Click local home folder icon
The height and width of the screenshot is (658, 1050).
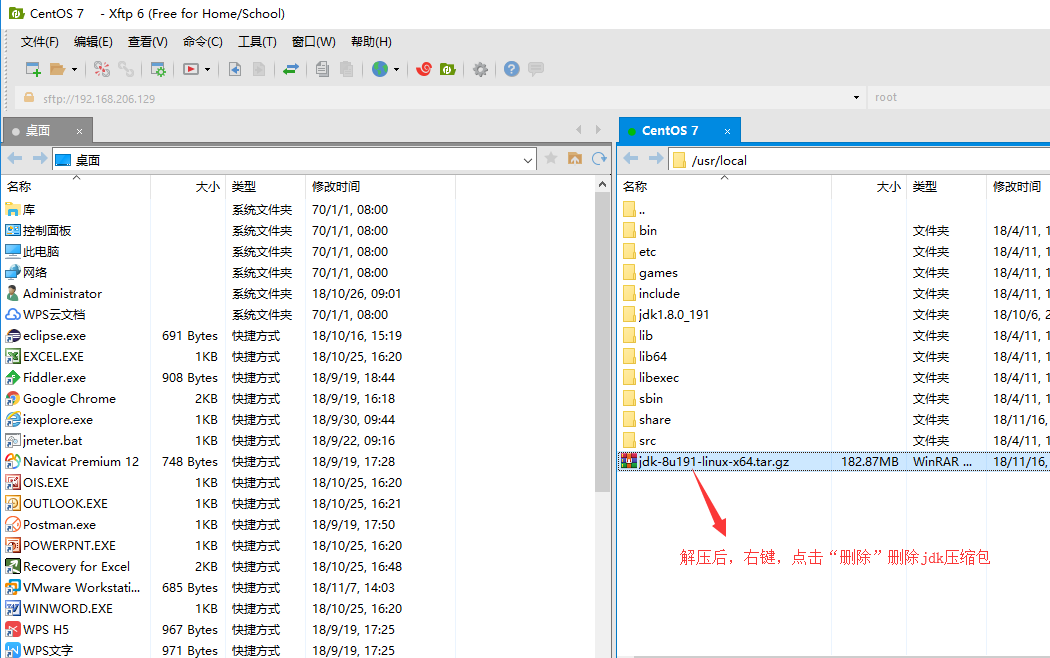coord(575,158)
